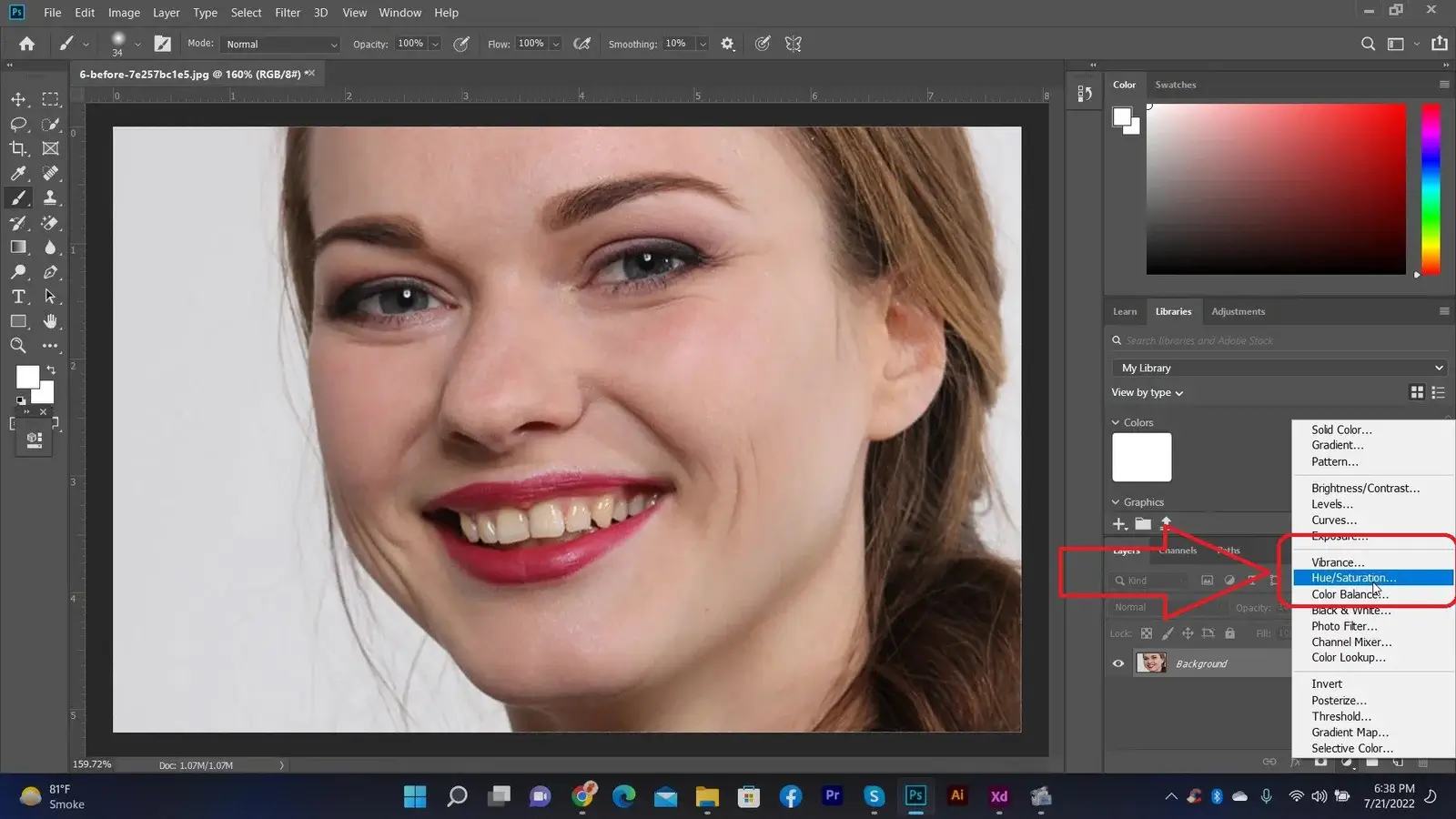Select the Clone Stamp tool

tap(50, 197)
